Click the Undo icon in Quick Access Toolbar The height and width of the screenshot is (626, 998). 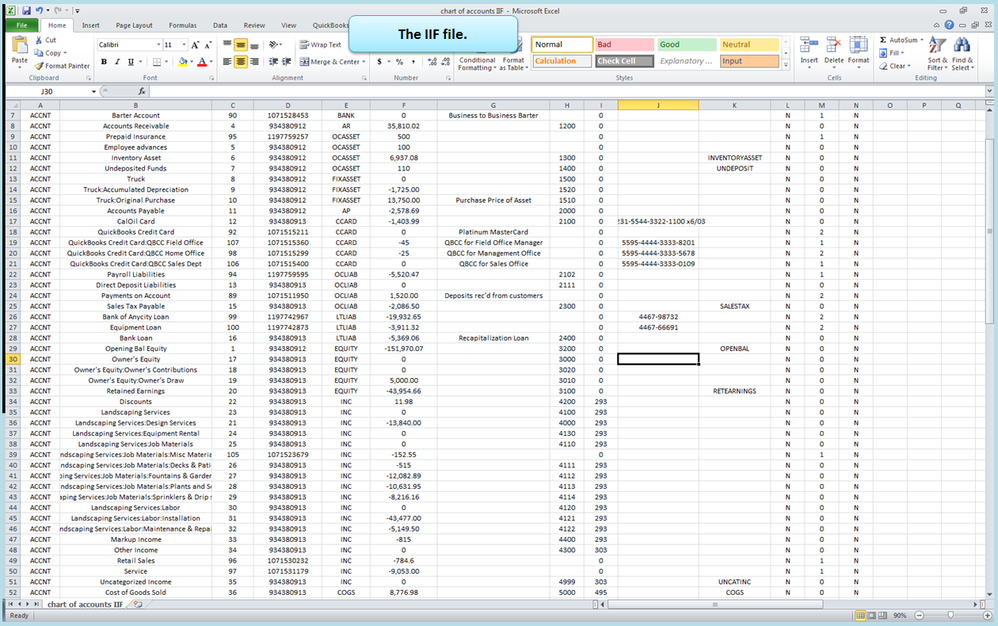[39, 11]
